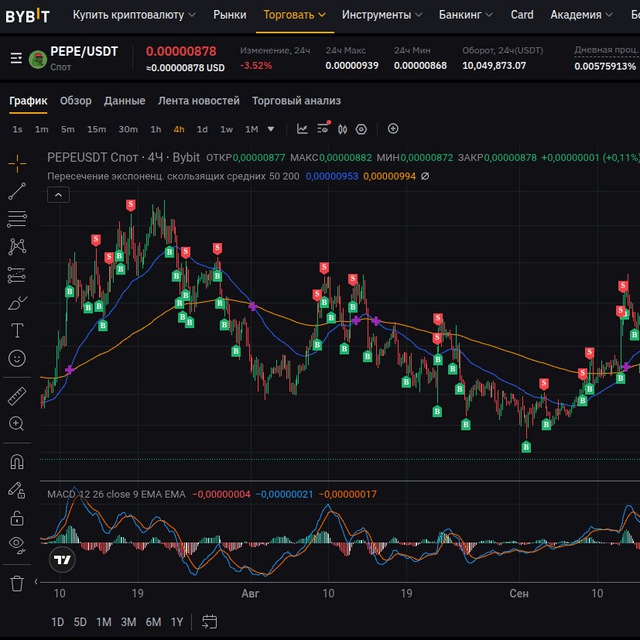Select 5m timeframe
The image size is (640, 640).
68,129
